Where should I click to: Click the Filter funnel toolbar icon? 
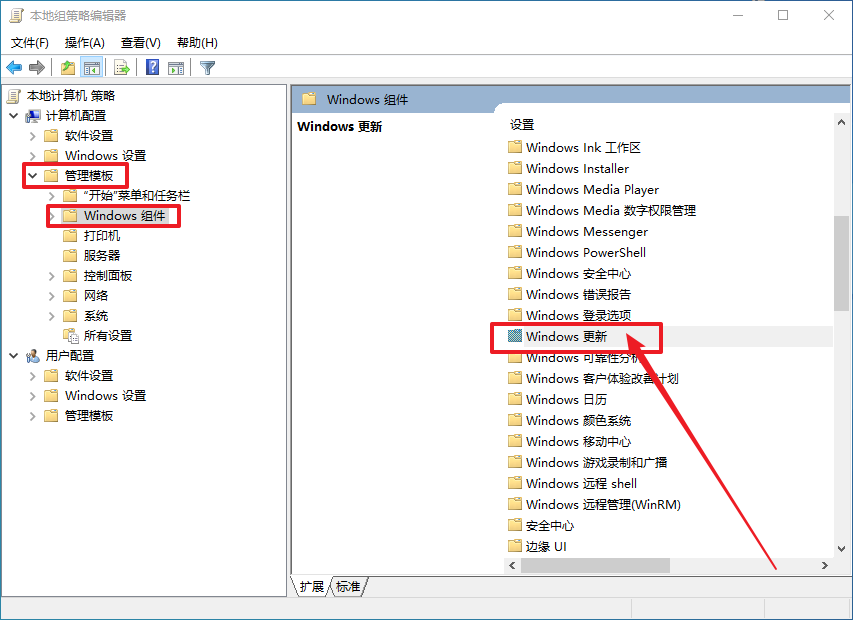coord(208,68)
